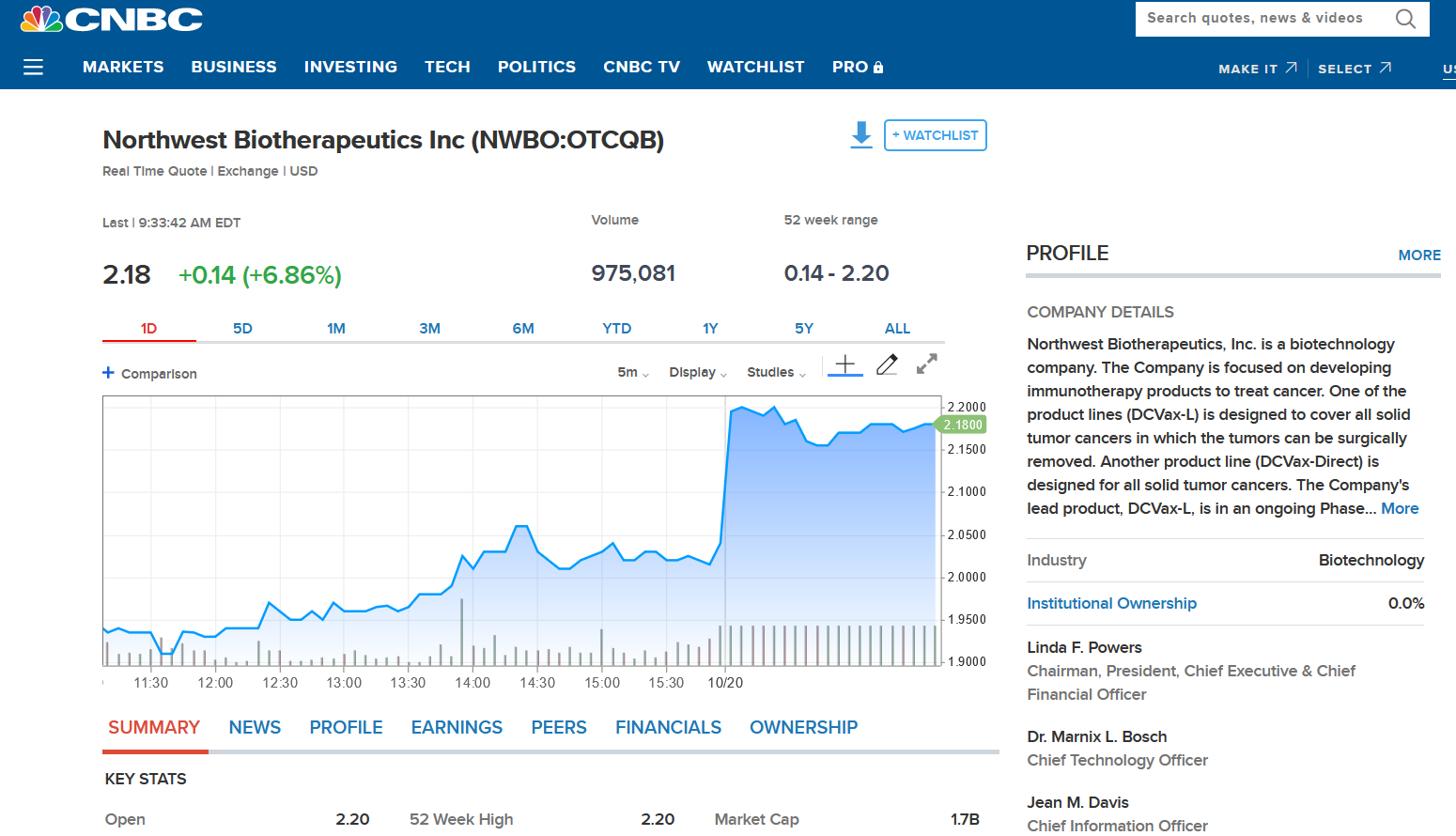Open the Display dropdown
Screen dimensions: 1456x836
coord(698,373)
